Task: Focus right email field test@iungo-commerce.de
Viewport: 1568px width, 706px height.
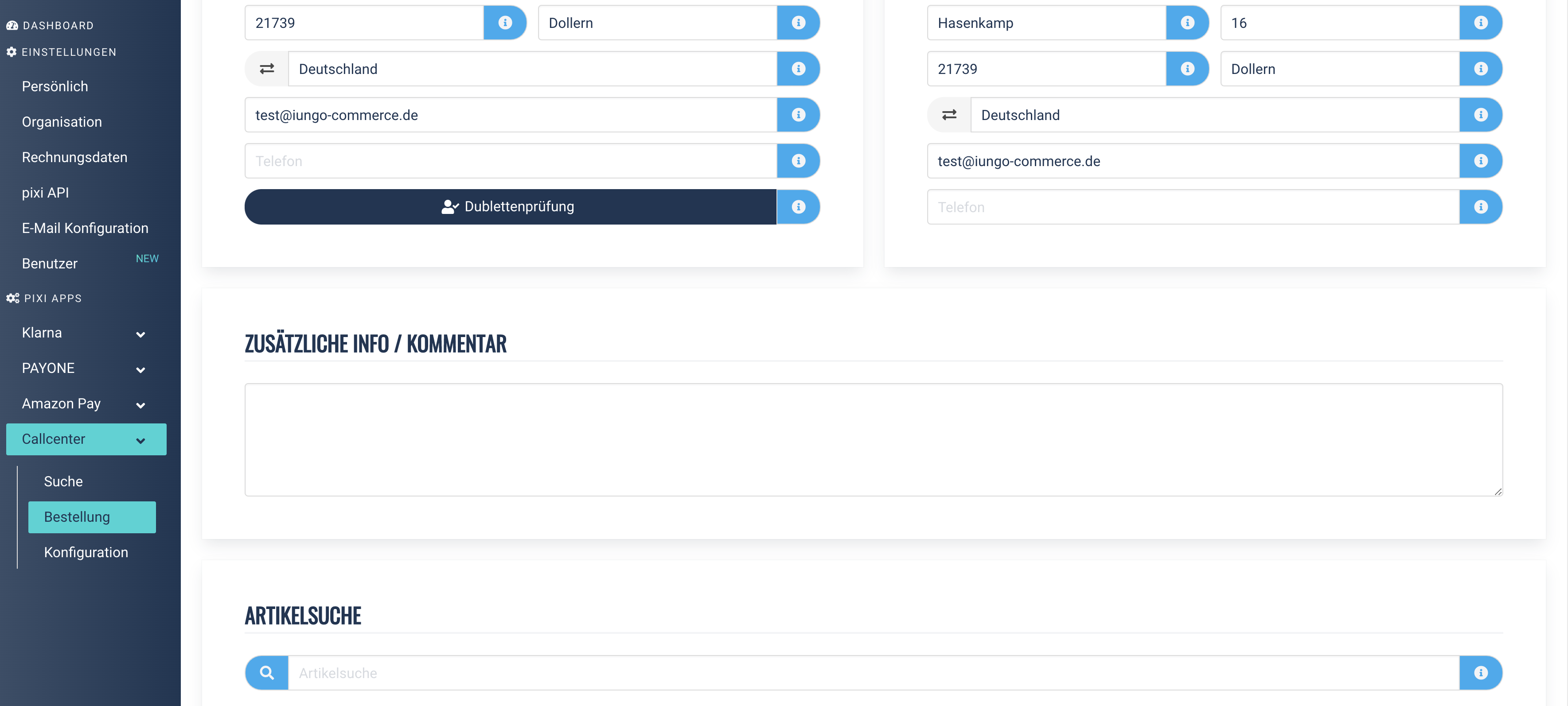Action: pyautogui.click(x=1193, y=161)
